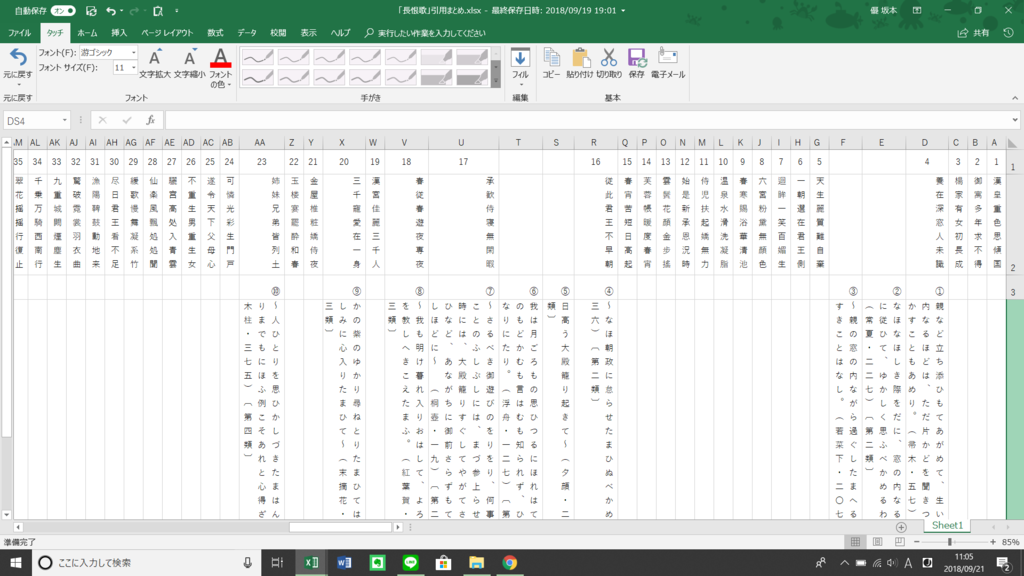Switch to Page Layout view in status bar
The image size is (1024, 576).
pyautogui.click(x=877, y=542)
